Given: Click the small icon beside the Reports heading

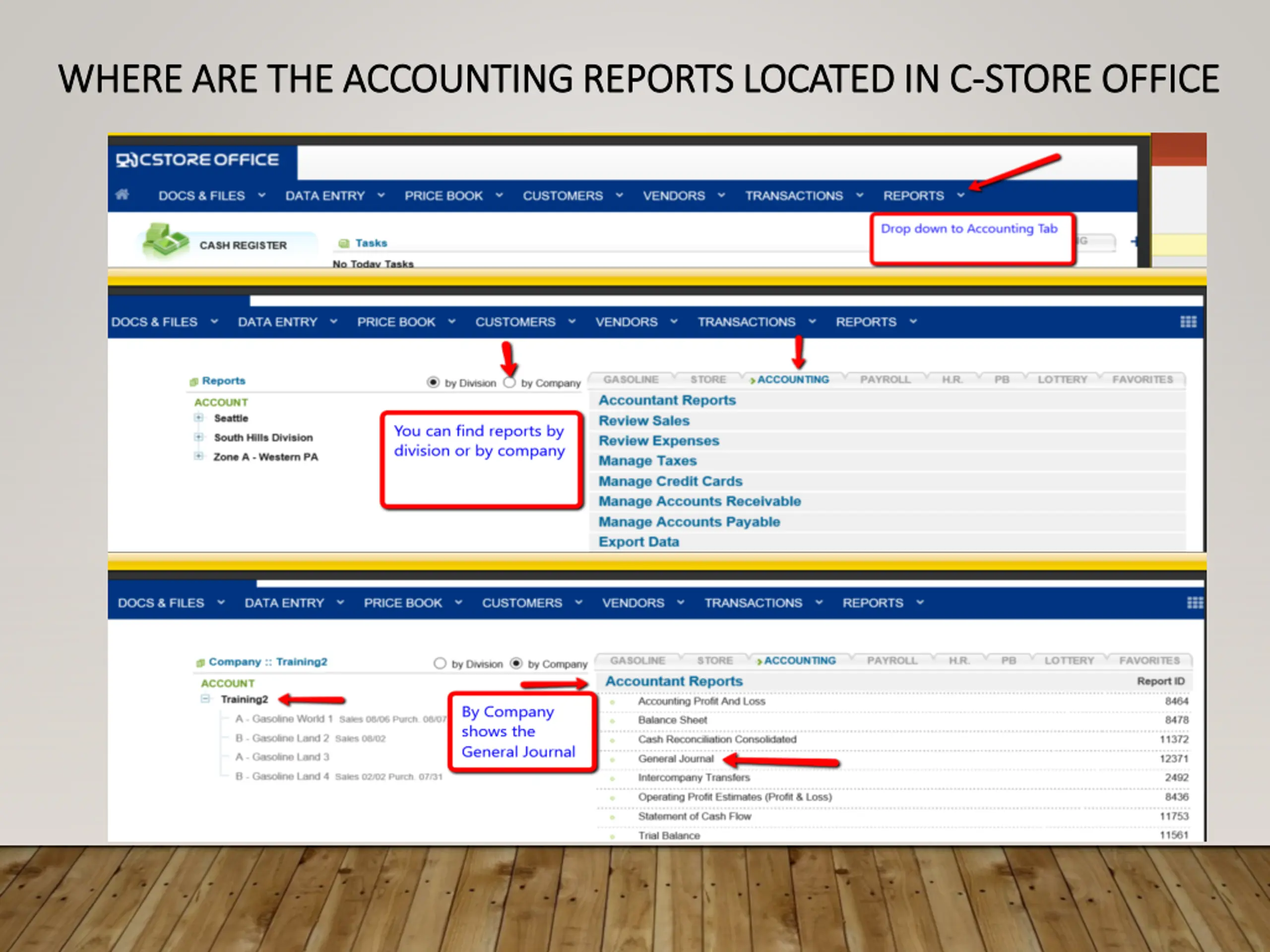Looking at the screenshot, I should [x=193, y=382].
